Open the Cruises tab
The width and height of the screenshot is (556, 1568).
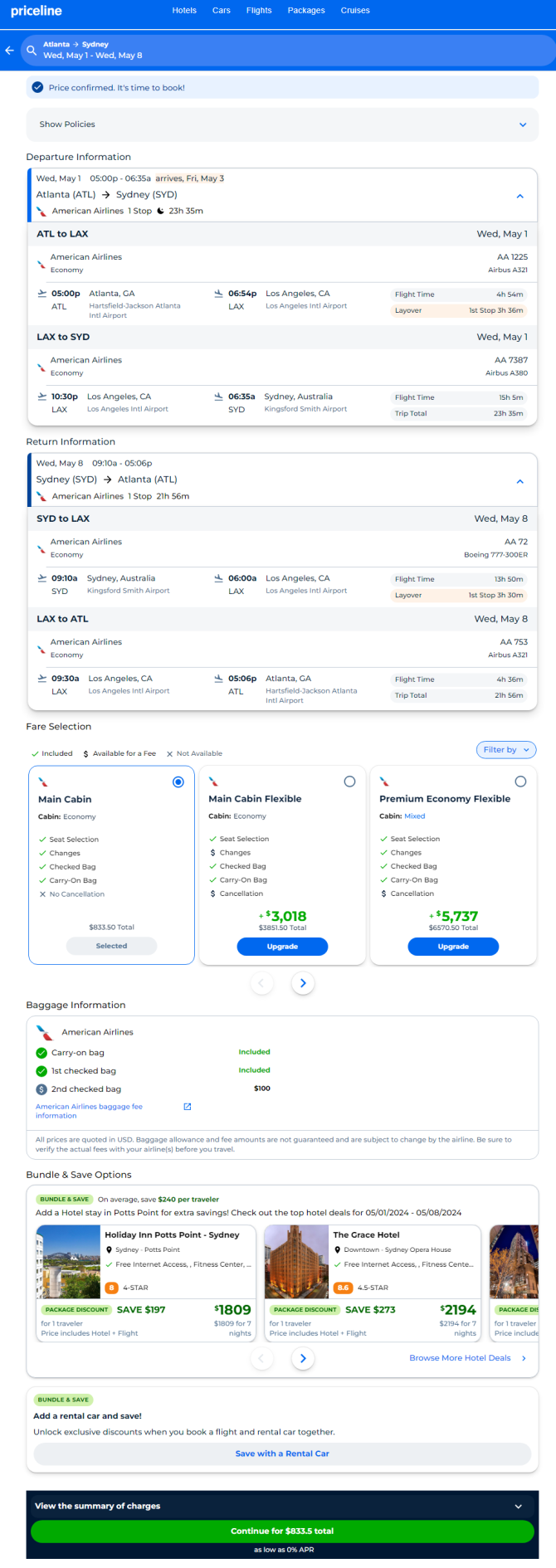[x=355, y=11]
